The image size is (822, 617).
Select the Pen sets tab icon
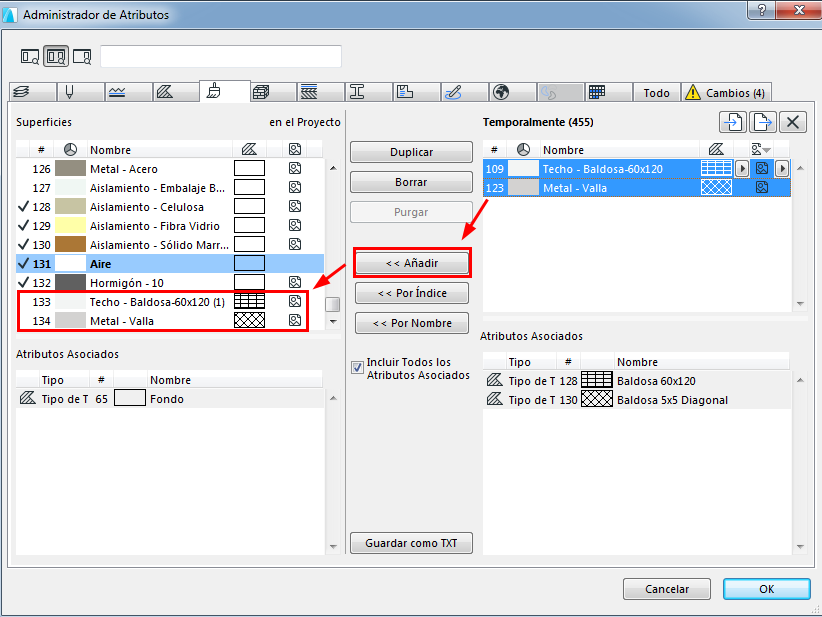pyautogui.click(x=69, y=92)
